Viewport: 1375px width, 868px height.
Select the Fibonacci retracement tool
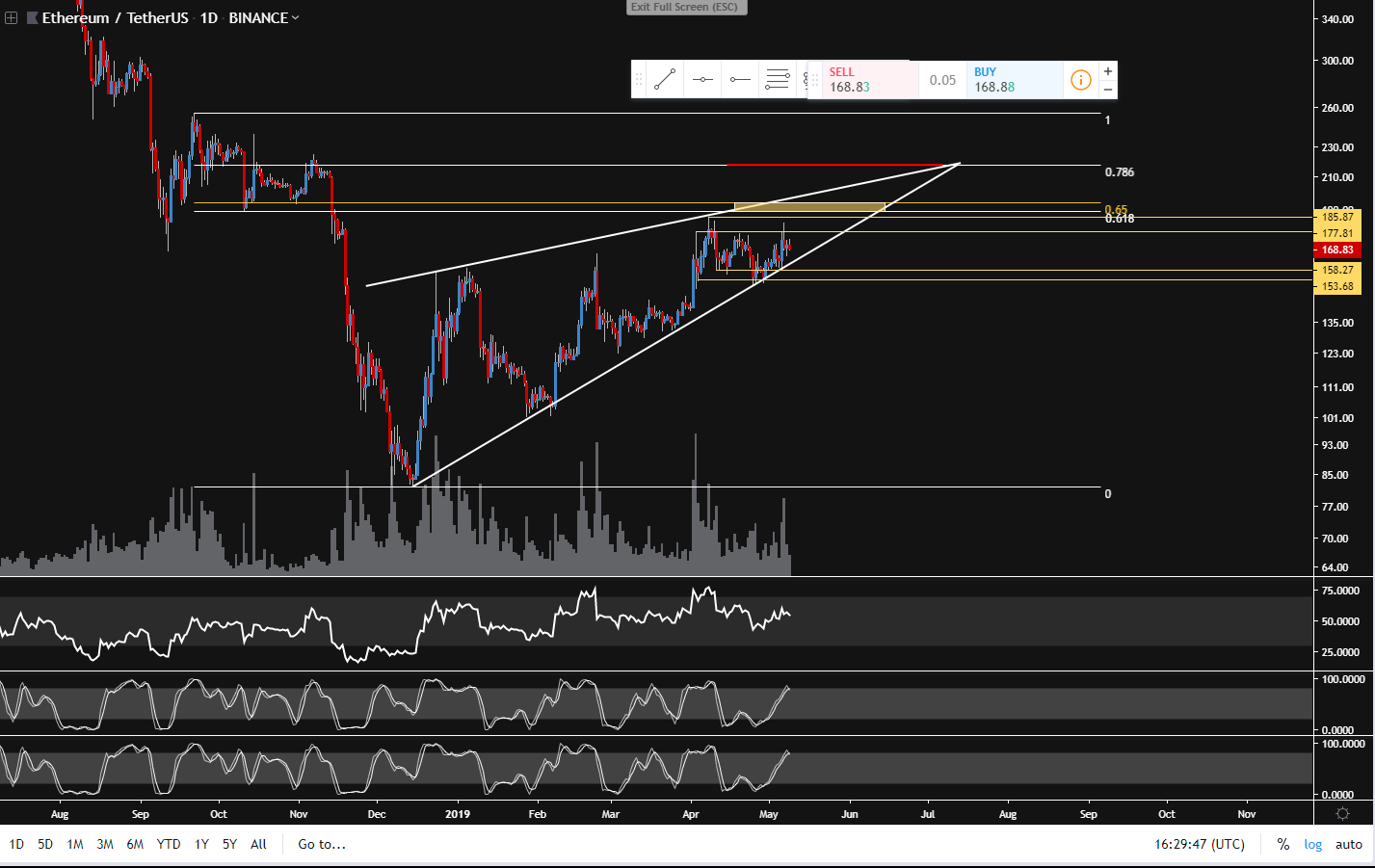click(777, 80)
